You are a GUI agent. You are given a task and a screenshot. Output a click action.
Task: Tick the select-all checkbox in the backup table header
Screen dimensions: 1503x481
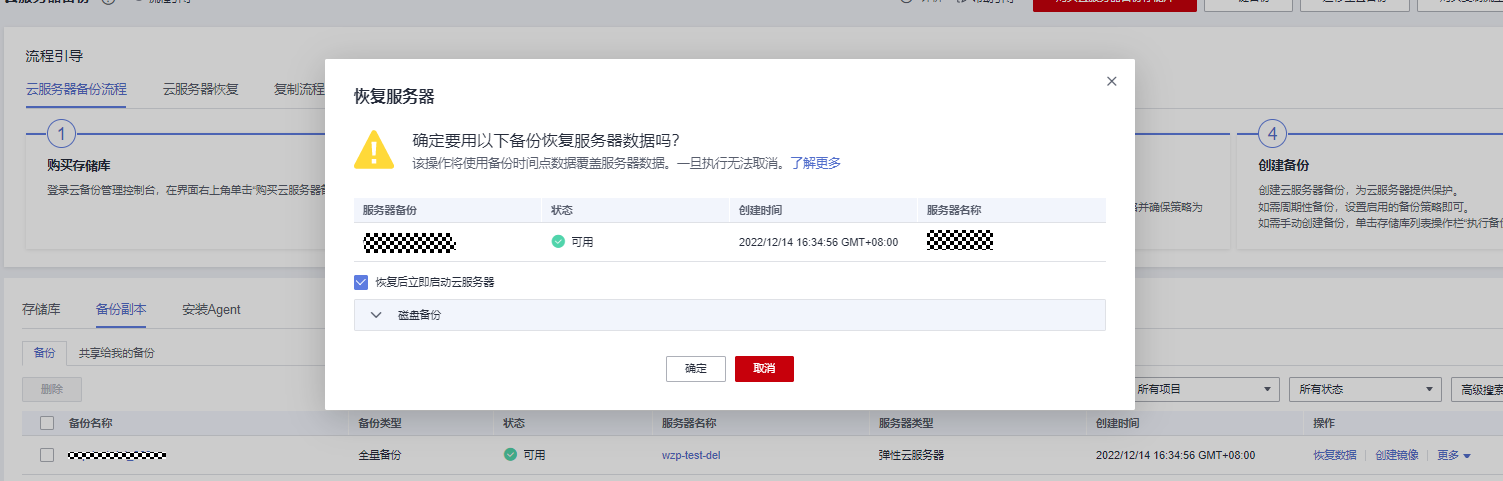[47, 423]
